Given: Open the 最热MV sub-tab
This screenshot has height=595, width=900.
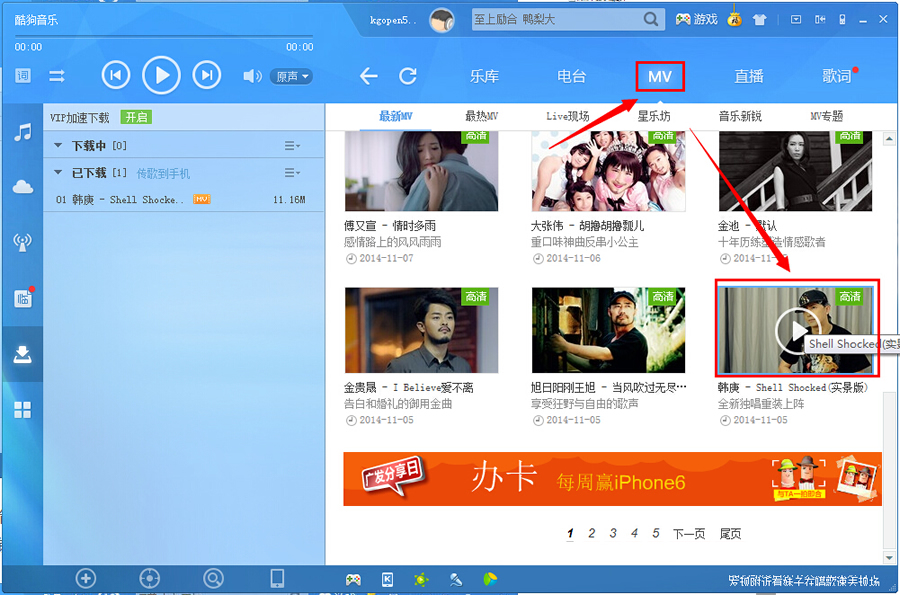Looking at the screenshot, I should click(x=482, y=115).
